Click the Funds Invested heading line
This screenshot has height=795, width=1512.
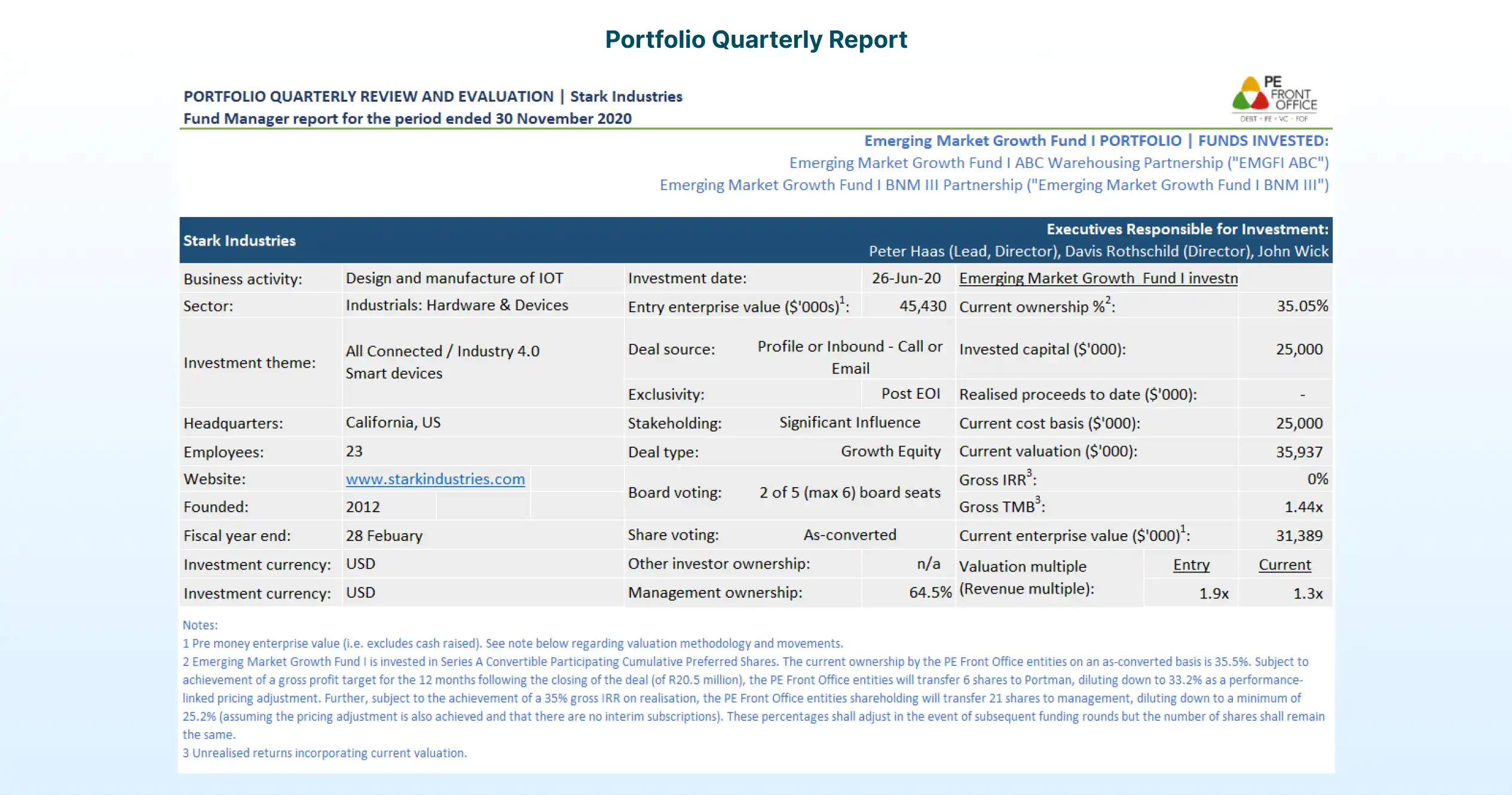(1096, 140)
